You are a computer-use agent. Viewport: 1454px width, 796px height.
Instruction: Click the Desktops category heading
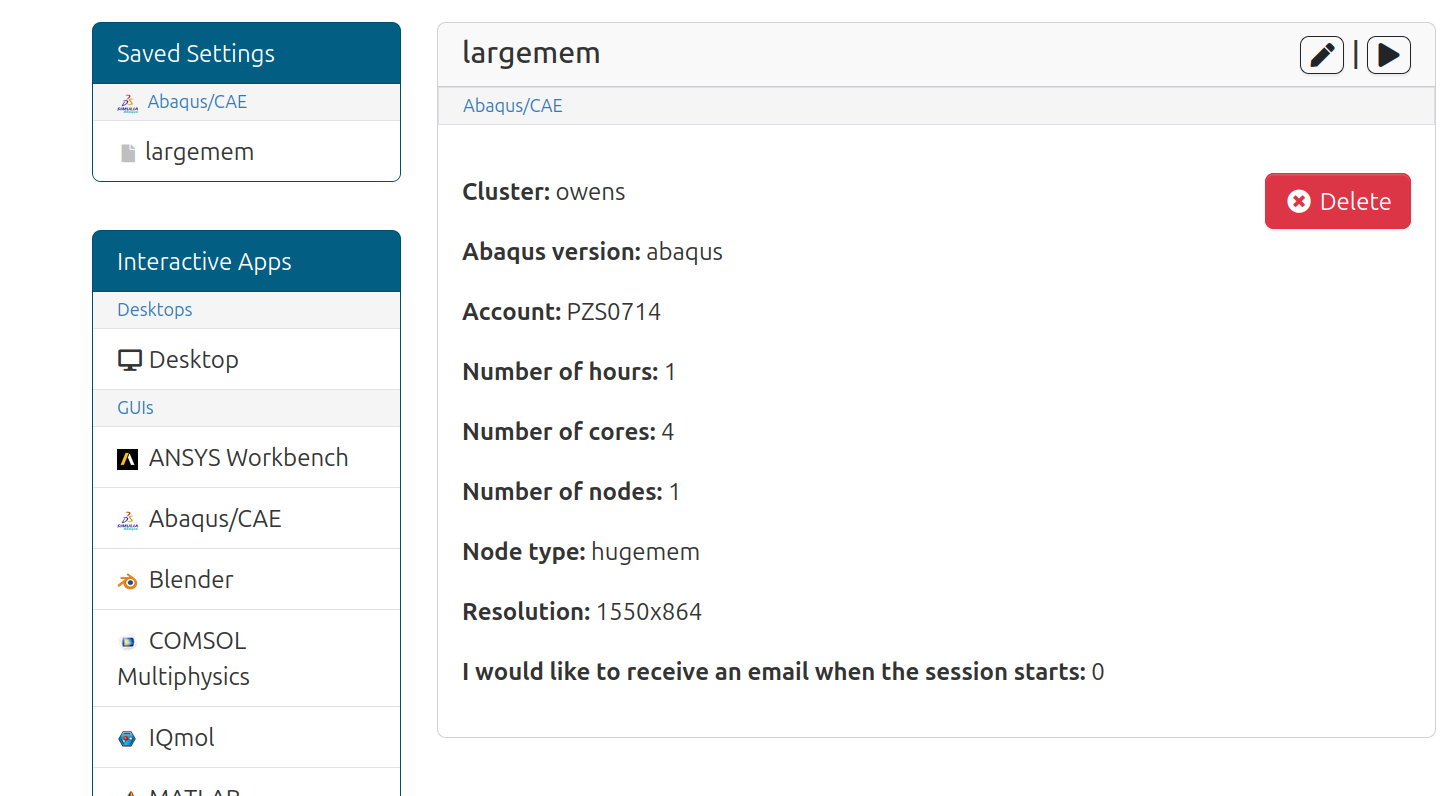(154, 310)
